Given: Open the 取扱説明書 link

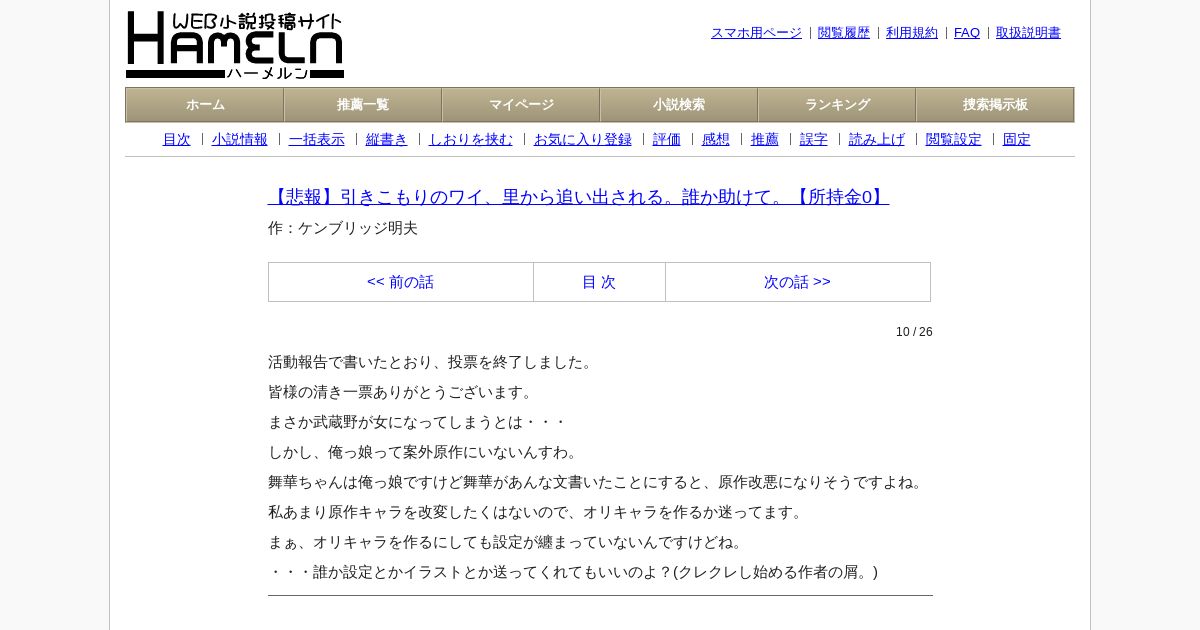Looking at the screenshot, I should pyautogui.click(x=1028, y=33).
